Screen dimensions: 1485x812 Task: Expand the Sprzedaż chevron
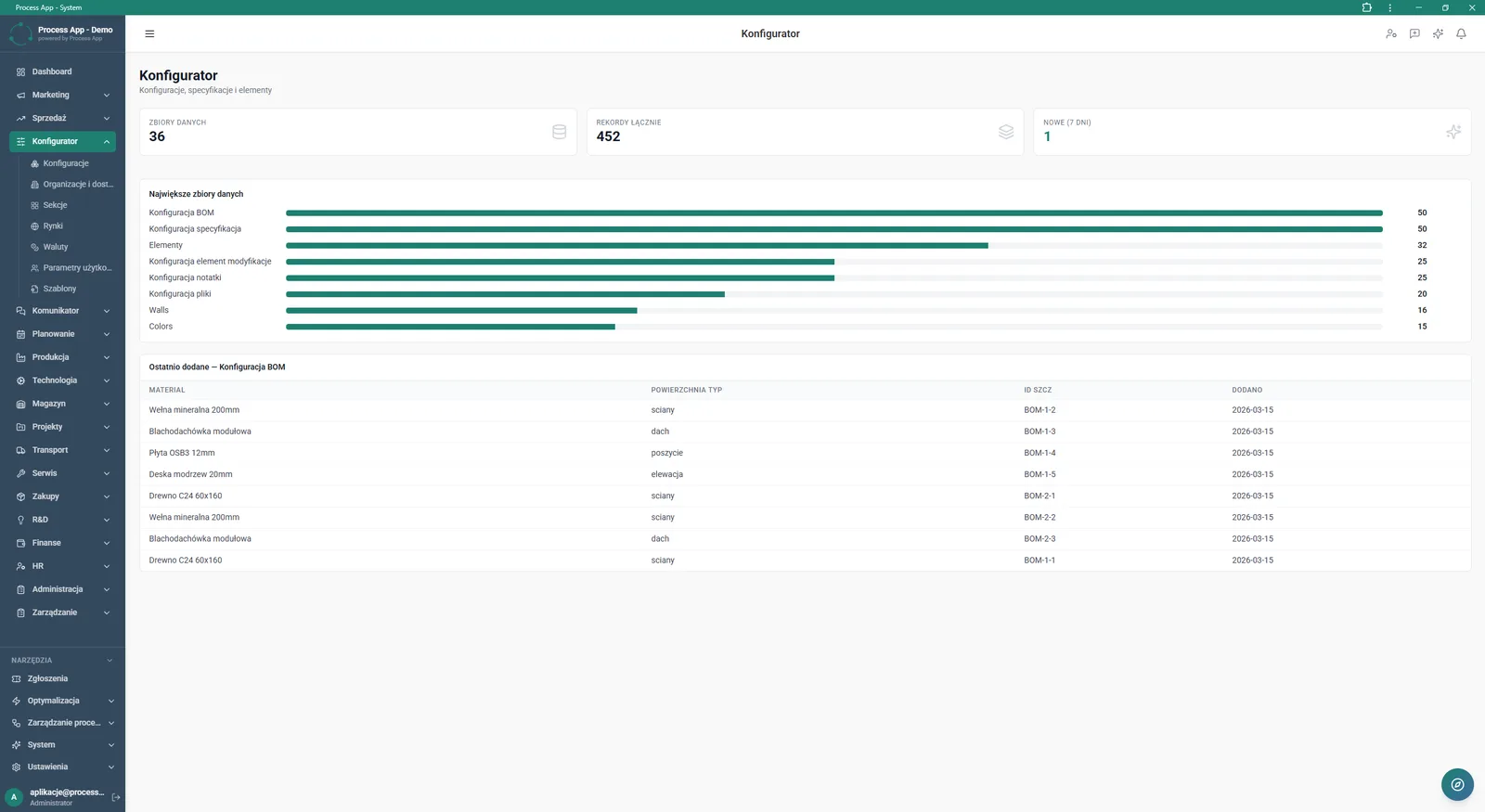107,118
